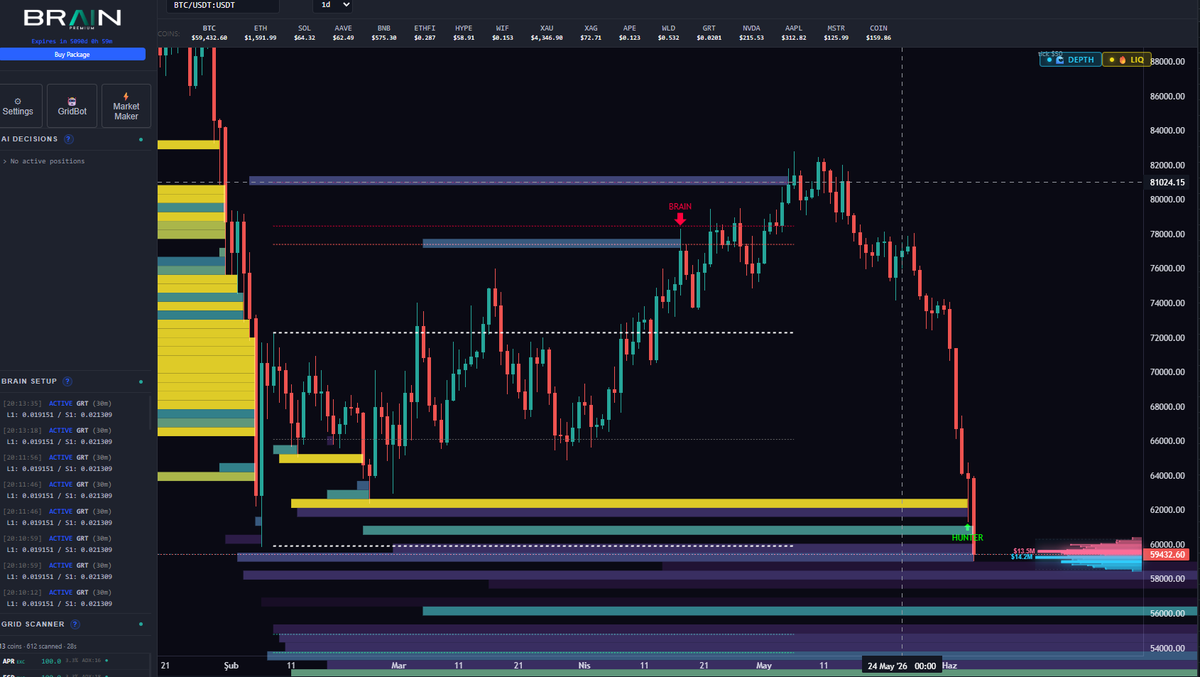Choose the AAPL ticker
This screenshot has width=1200, height=677.
tap(794, 33)
